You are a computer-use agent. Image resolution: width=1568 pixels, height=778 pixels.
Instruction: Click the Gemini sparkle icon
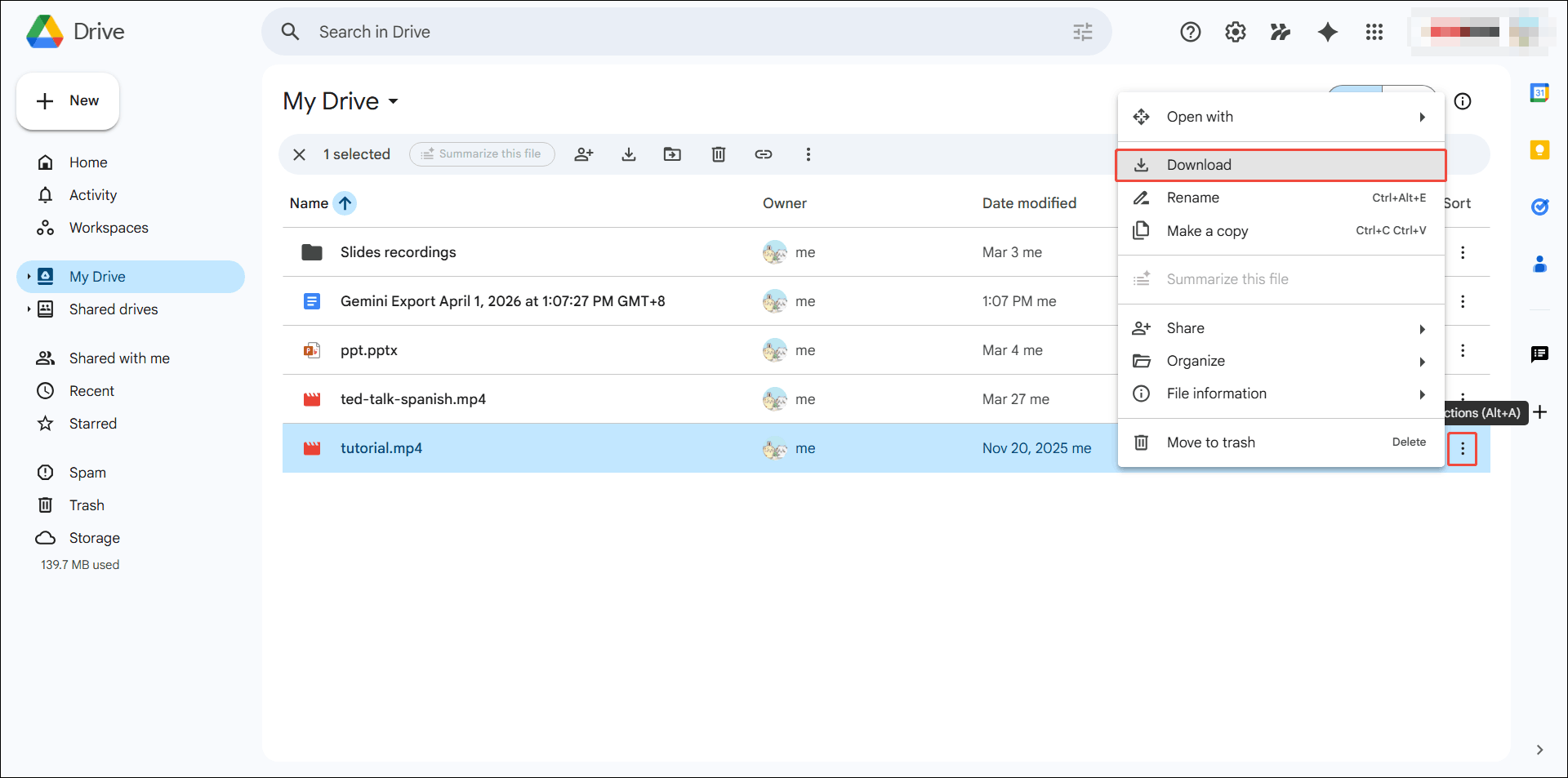point(1327,32)
